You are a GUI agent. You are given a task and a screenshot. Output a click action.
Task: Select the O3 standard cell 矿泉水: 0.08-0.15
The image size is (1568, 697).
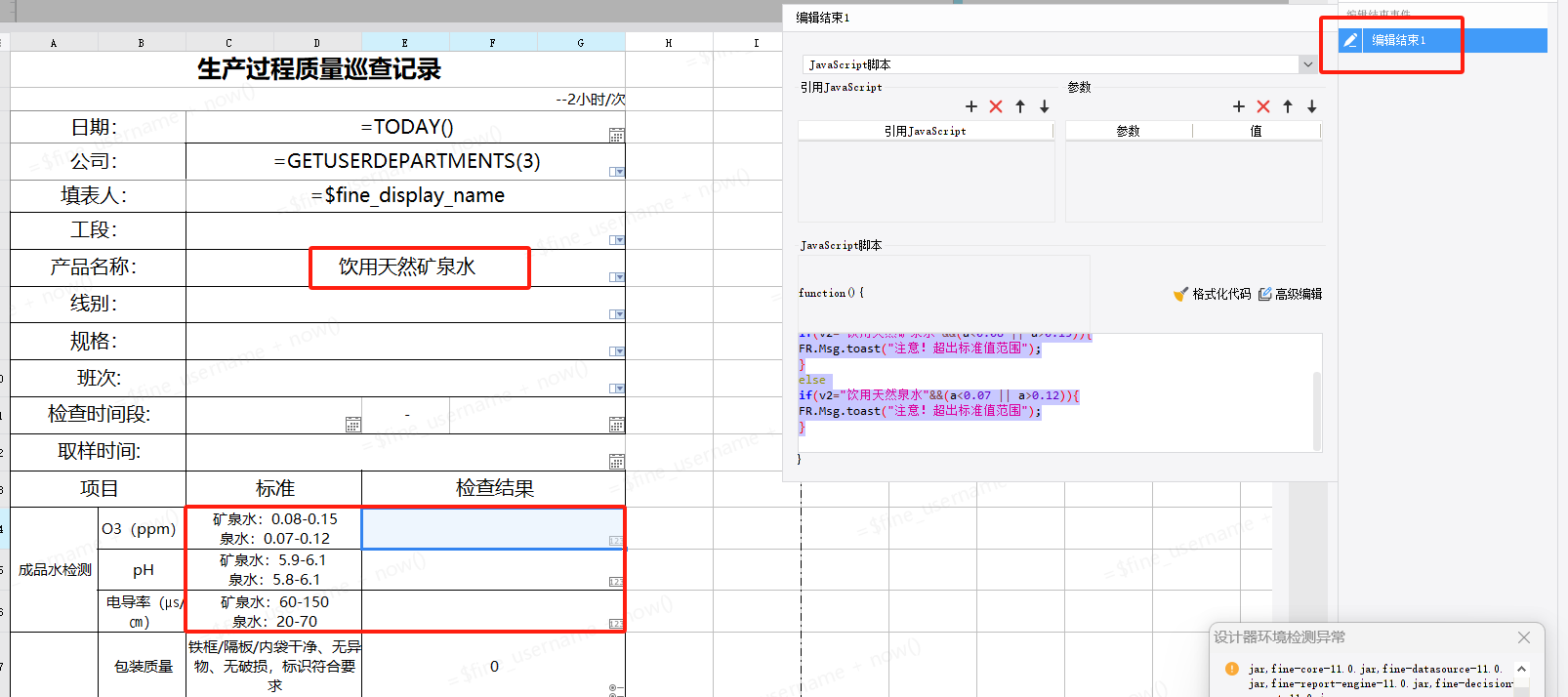click(274, 528)
